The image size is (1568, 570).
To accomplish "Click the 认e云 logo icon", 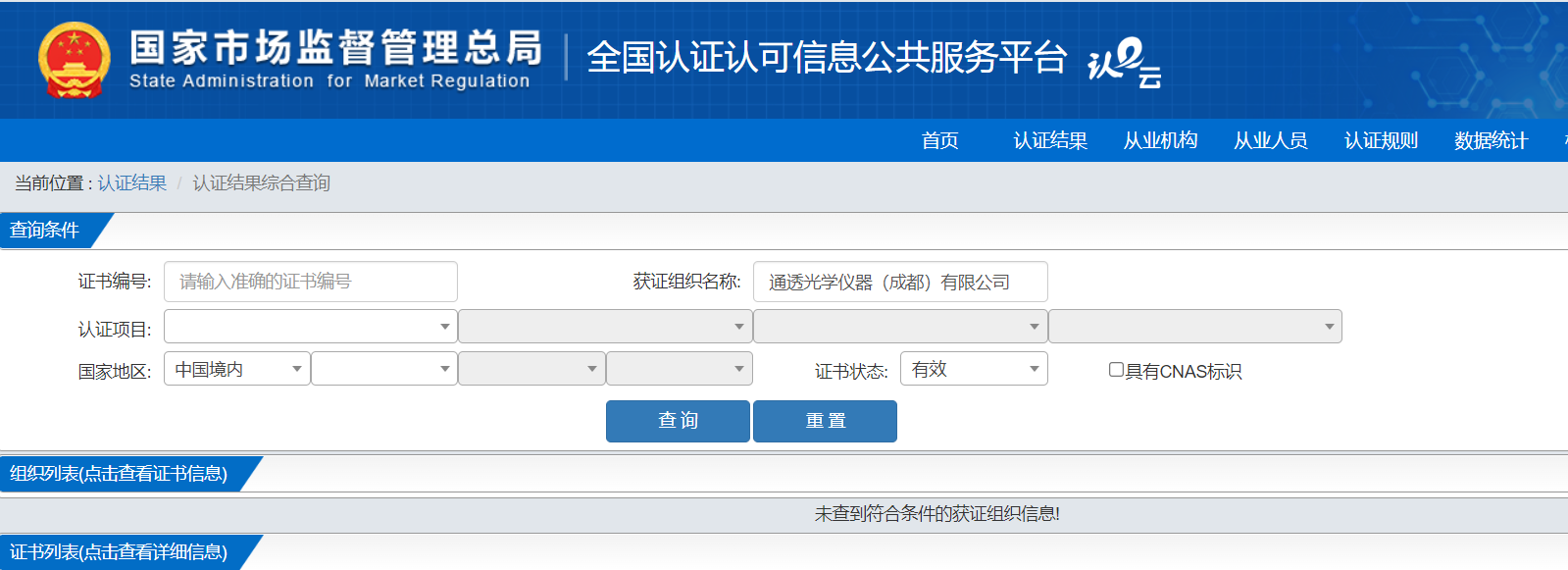I will [1125, 63].
